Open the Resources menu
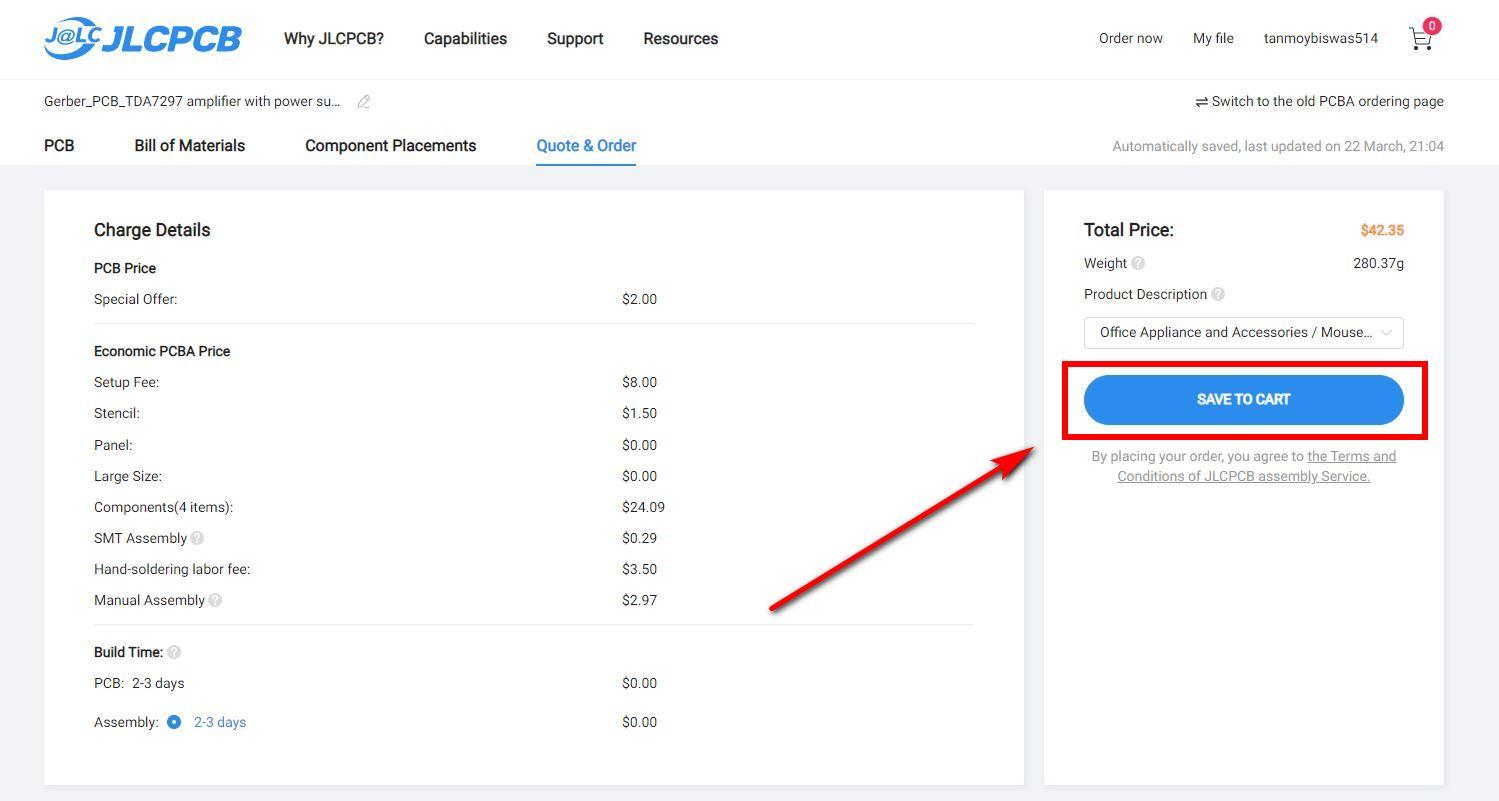This screenshot has width=1499, height=801. click(681, 38)
